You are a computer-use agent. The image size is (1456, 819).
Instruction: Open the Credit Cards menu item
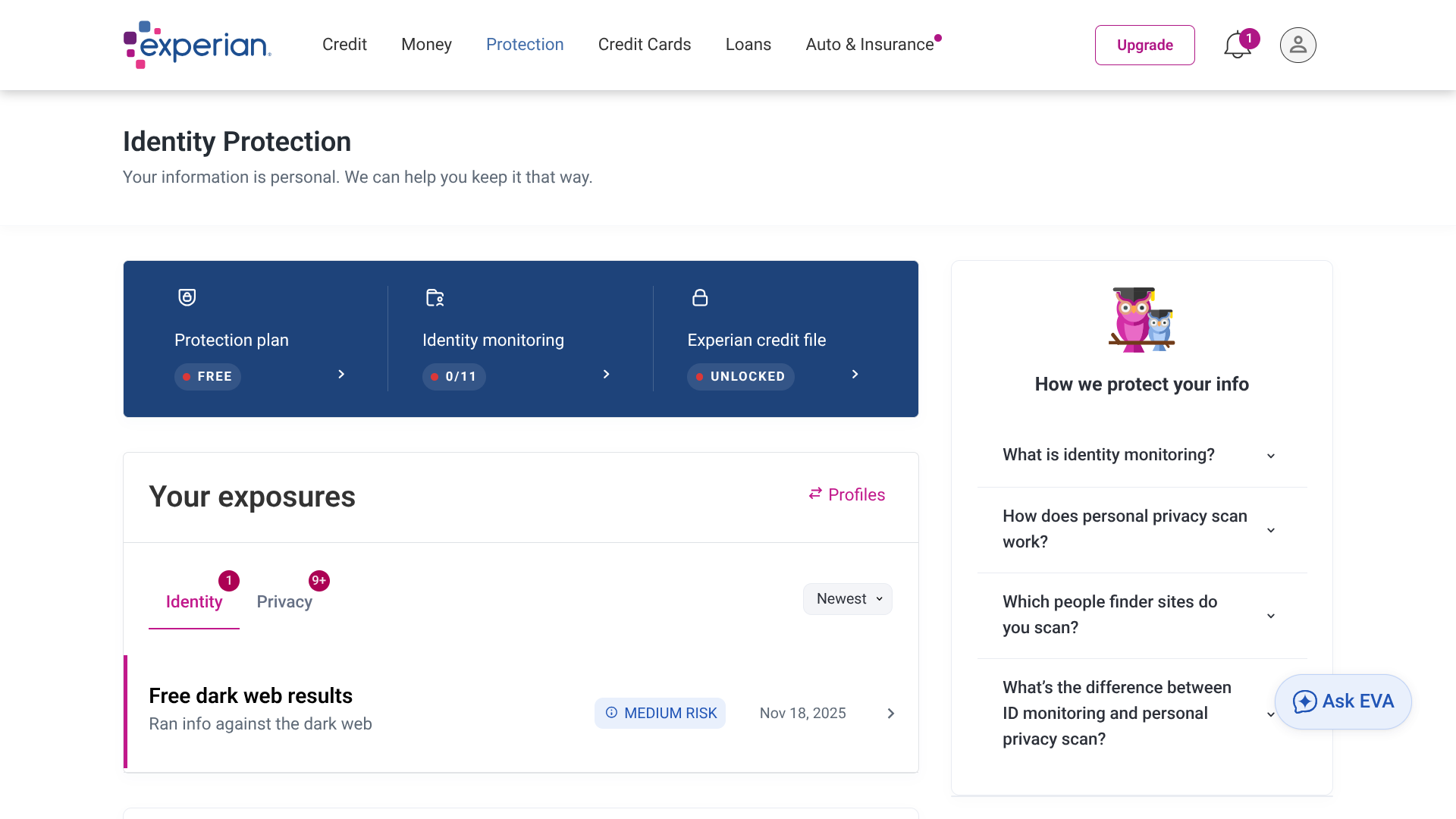pyautogui.click(x=645, y=45)
